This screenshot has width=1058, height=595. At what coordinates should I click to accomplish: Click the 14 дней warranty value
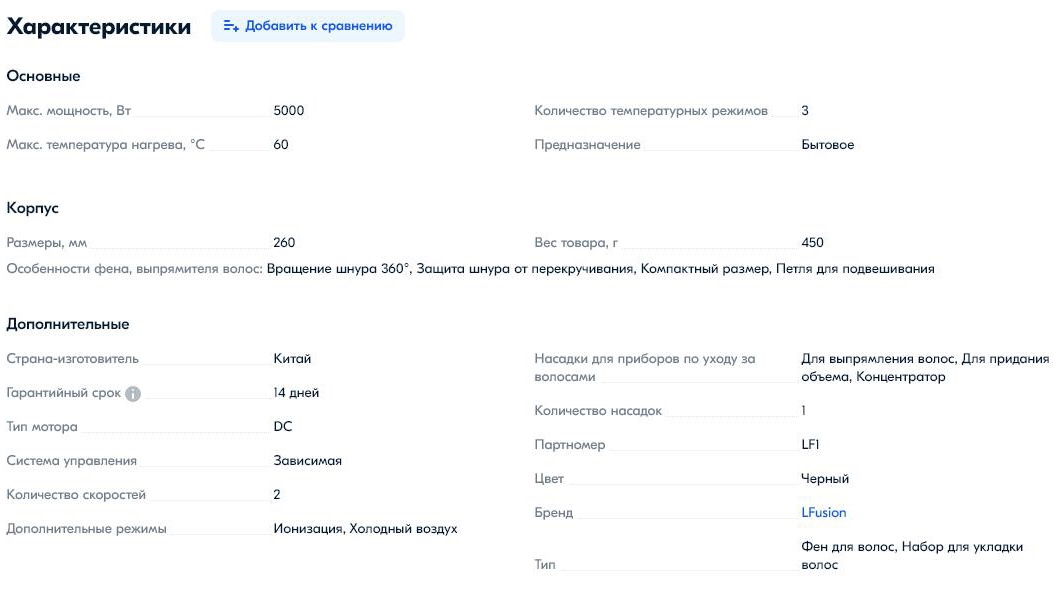tap(296, 393)
